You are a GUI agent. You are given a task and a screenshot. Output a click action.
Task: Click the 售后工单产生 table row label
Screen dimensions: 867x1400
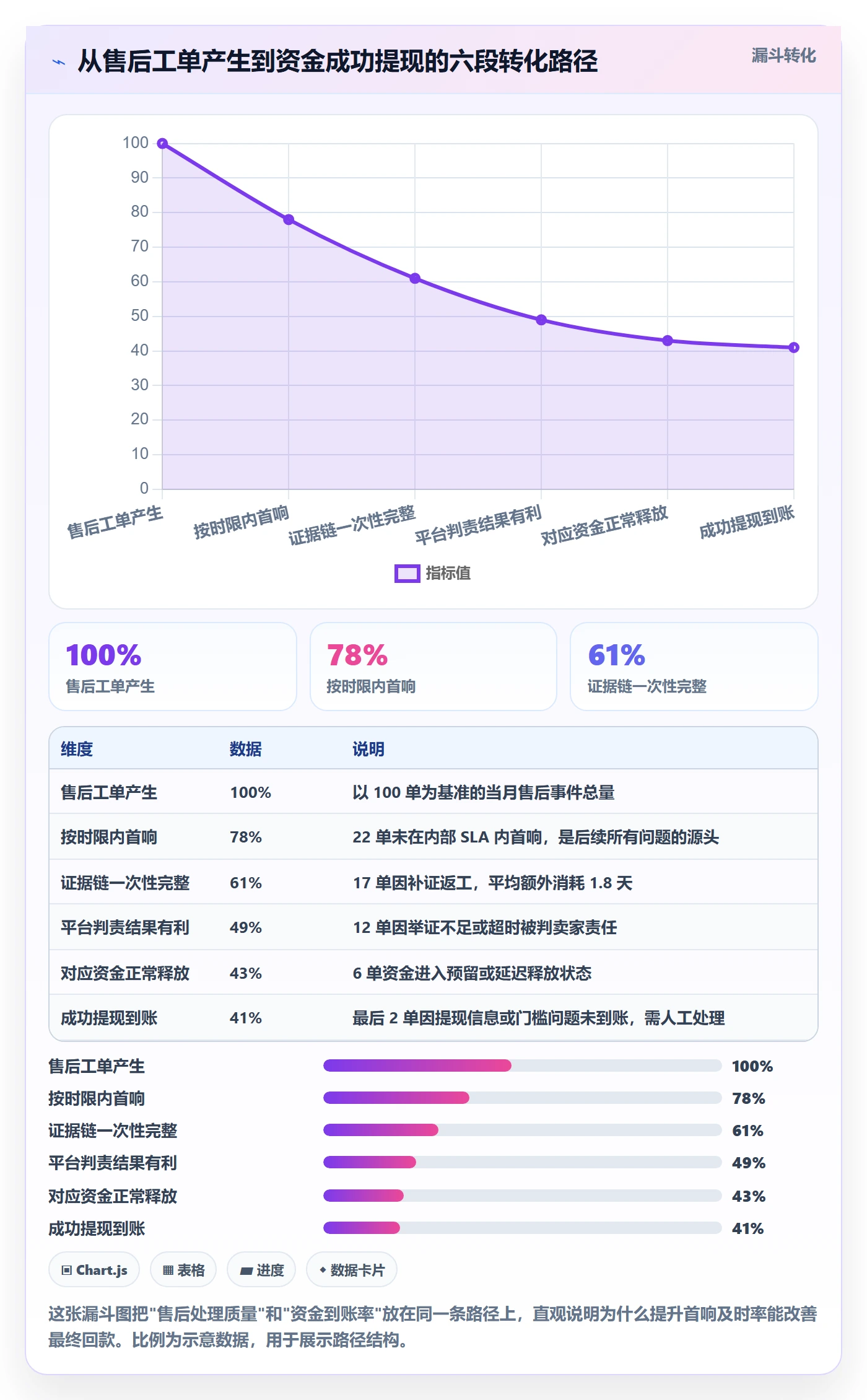[109, 792]
